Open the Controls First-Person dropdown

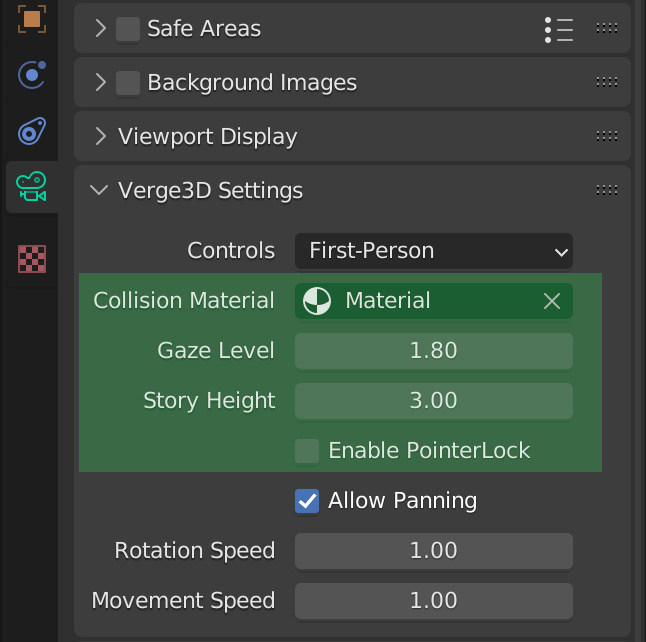click(x=434, y=251)
